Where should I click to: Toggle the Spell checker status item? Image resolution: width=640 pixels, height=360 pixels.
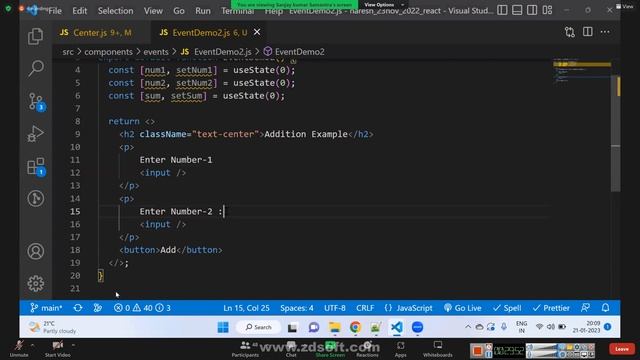pos(507,308)
